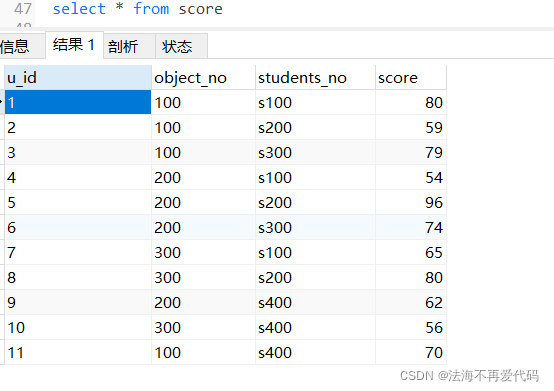
Task: Click score 74 in row 6
Action: tap(411, 227)
